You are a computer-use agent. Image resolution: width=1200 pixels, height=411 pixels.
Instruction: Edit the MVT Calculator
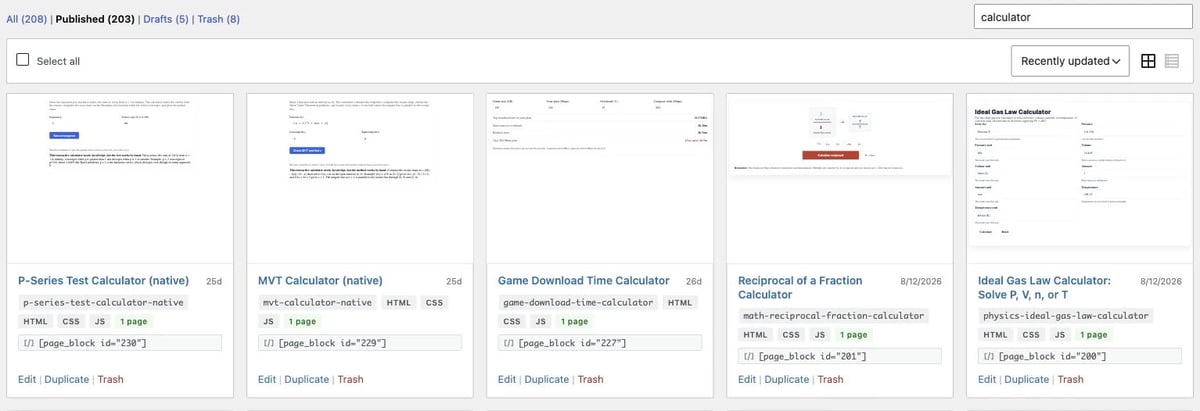(x=267, y=380)
